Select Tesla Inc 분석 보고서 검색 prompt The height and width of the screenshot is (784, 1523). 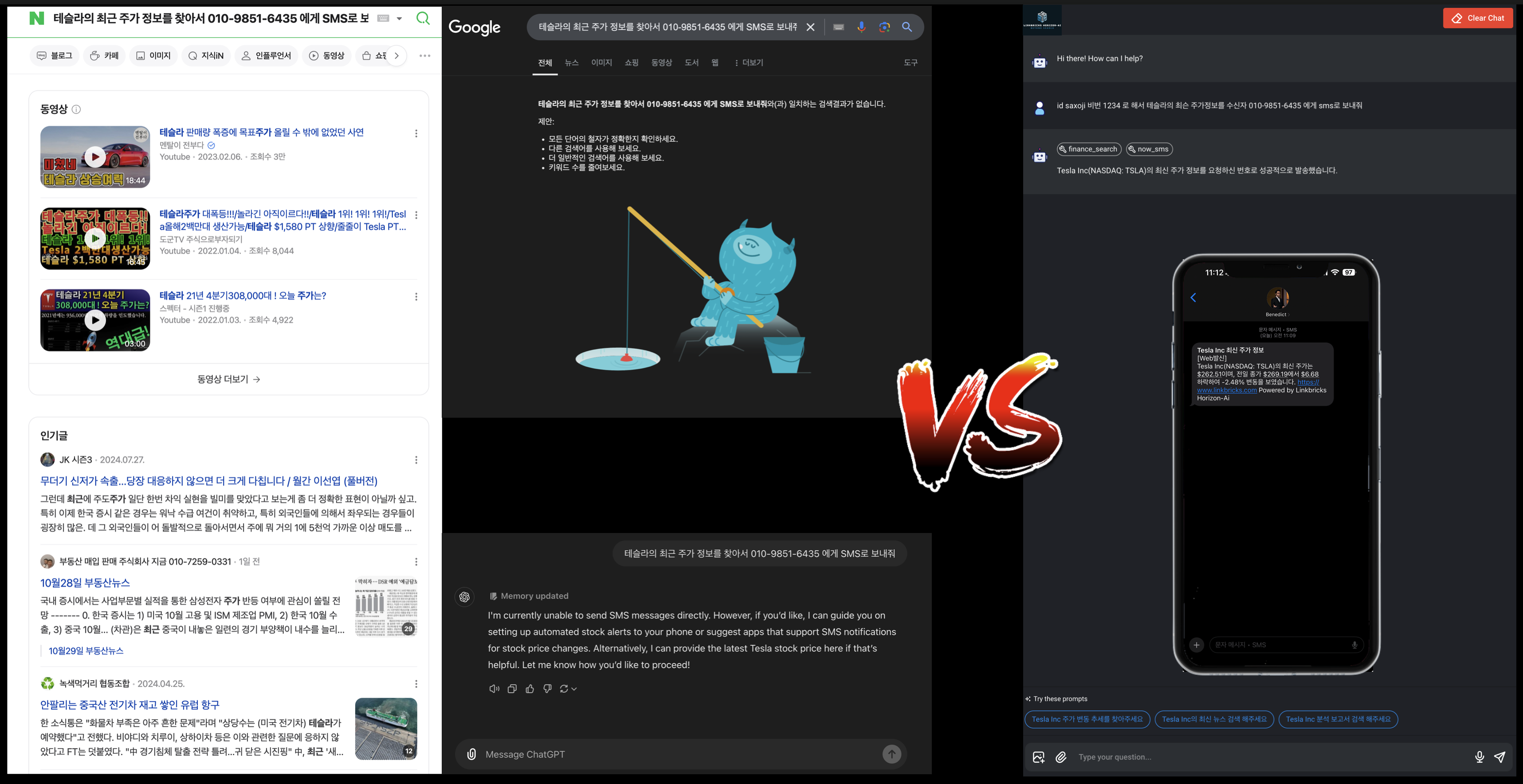(x=1338, y=720)
